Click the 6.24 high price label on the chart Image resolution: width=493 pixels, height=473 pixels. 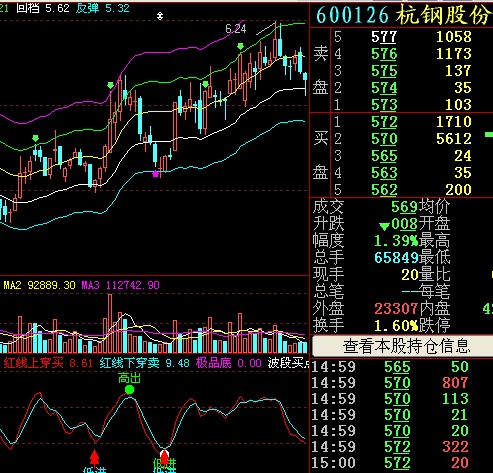pos(236,29)
